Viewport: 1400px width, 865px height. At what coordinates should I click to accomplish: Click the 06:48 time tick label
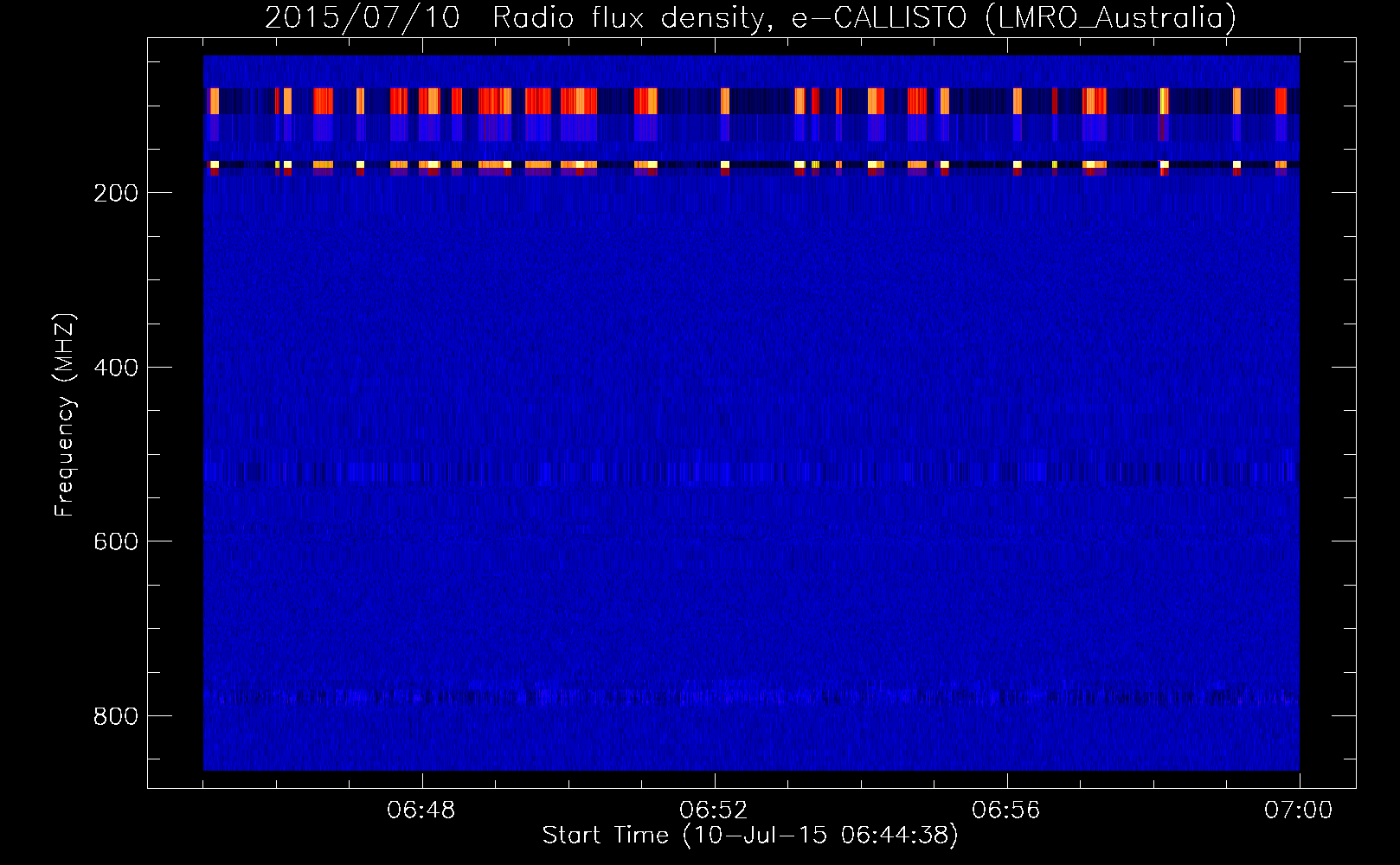[x=421, y=811]
